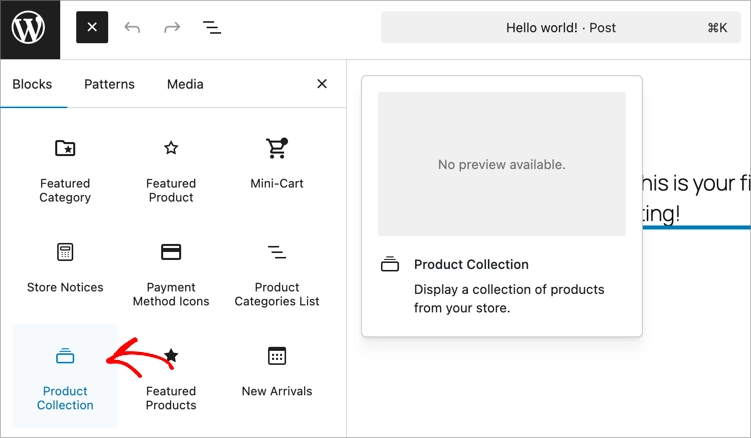Insert the New Arrivals calendar block
Viewport: 751px width, 438px height.
pyautogui.click(x=277, y=376)
